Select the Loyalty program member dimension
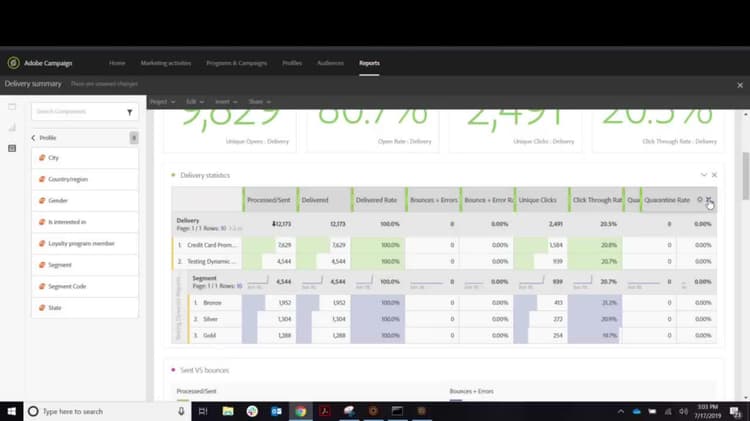 [x=85, y=244]
